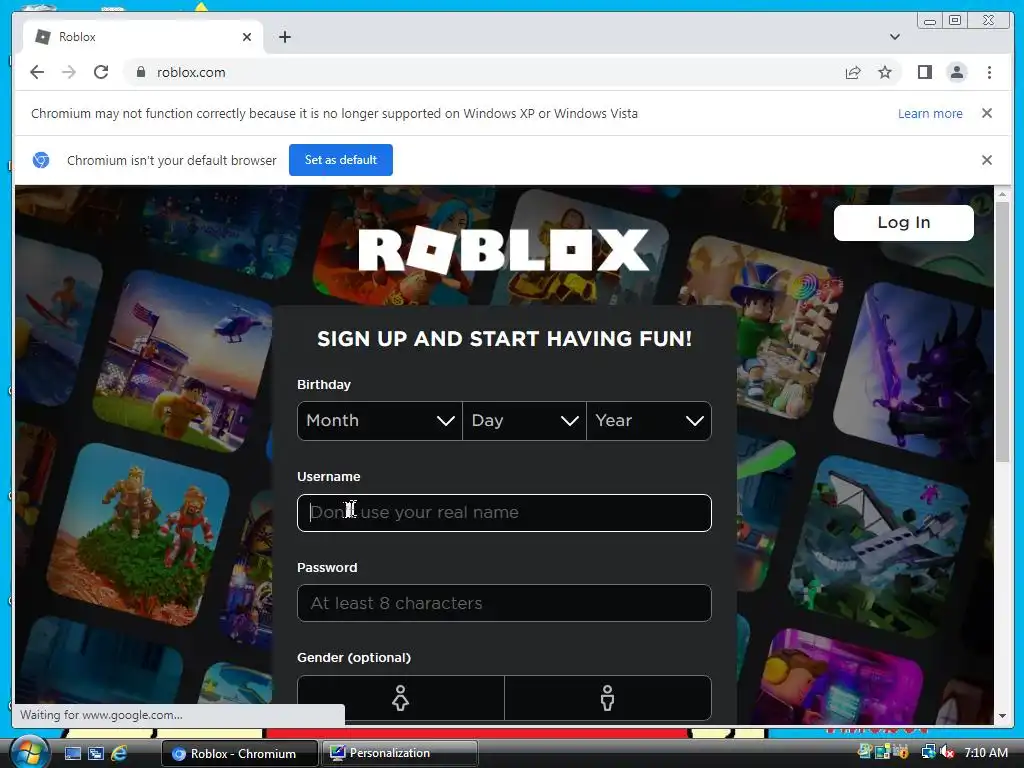Open the browser side panel icon

[x=925, y=72]
